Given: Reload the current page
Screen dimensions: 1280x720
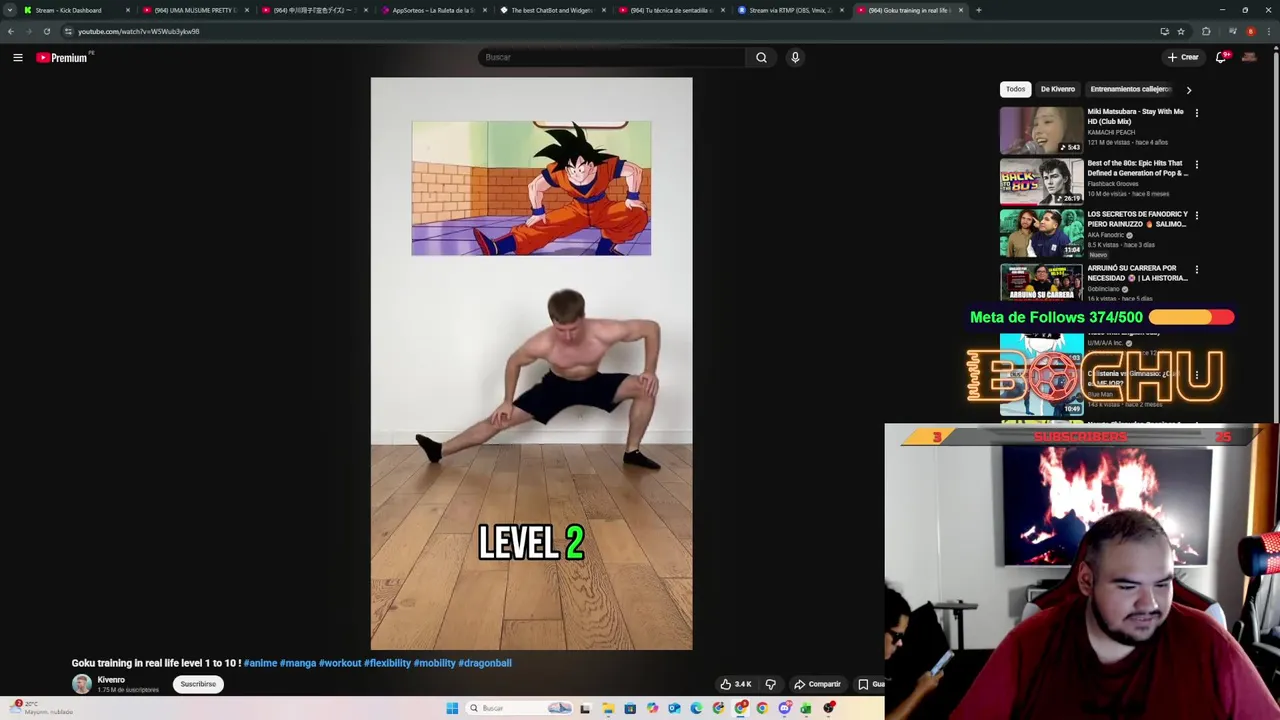Looking at the screenshot, I should coord(46,31).
